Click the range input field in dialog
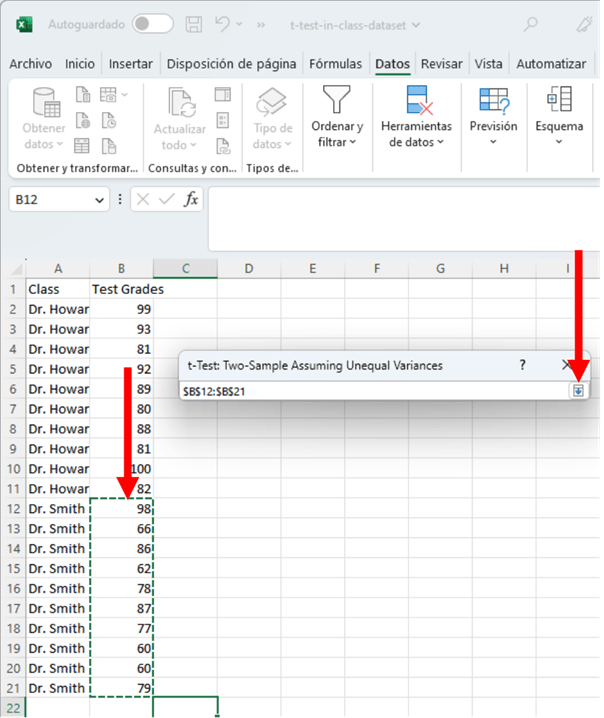This screenshot has height=718, width=604. [370, 391]
